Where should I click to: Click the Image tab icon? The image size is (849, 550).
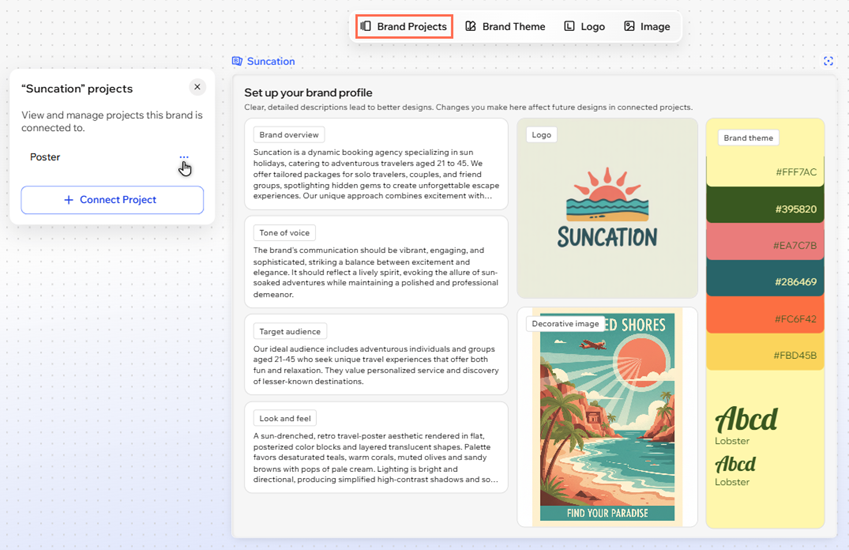pyautogui.click(x=629, y=26)
